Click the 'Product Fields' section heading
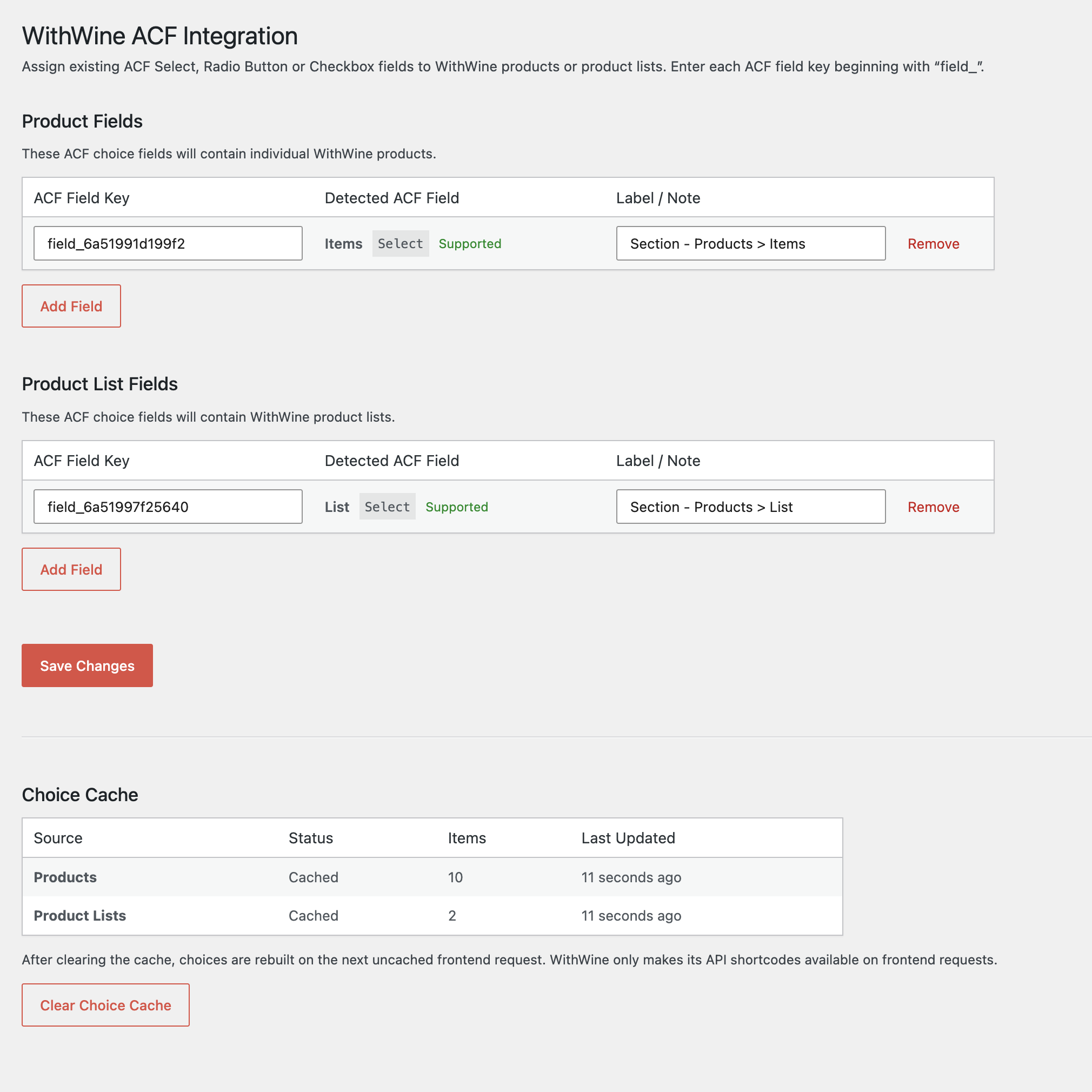1092x1092 pixels. (x=82, y=121)
